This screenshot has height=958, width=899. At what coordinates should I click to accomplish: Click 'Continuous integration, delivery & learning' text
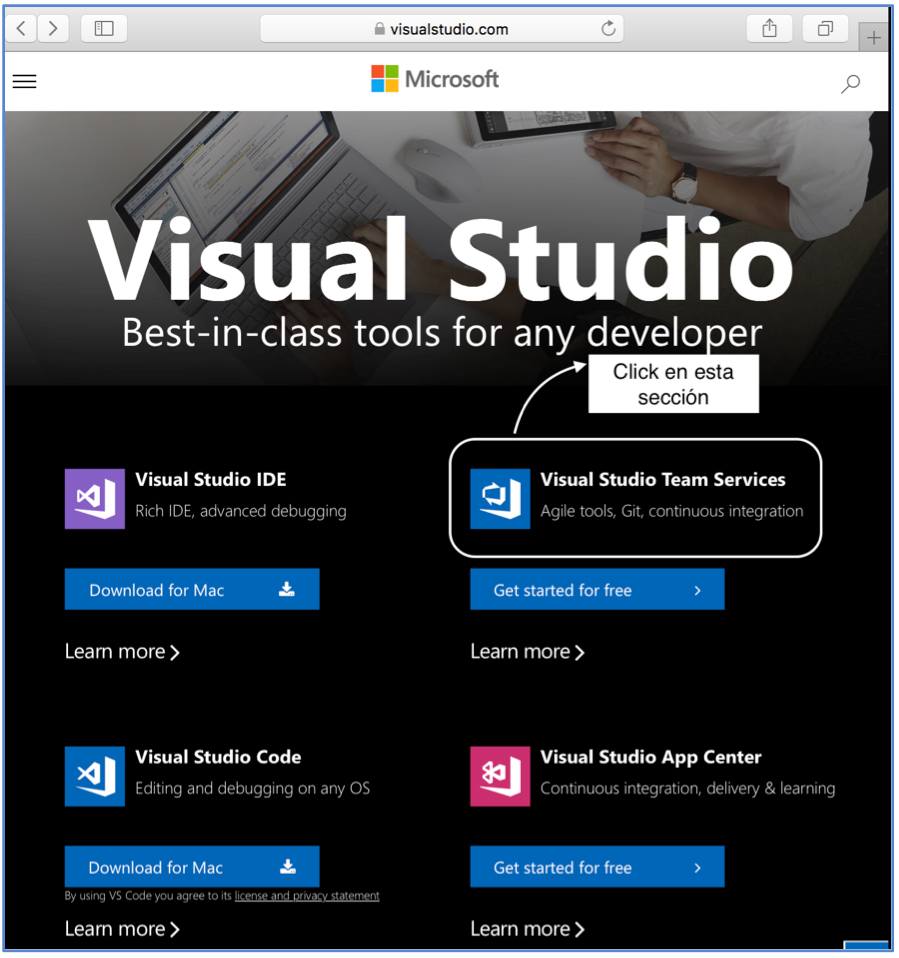tap(688, 789)
